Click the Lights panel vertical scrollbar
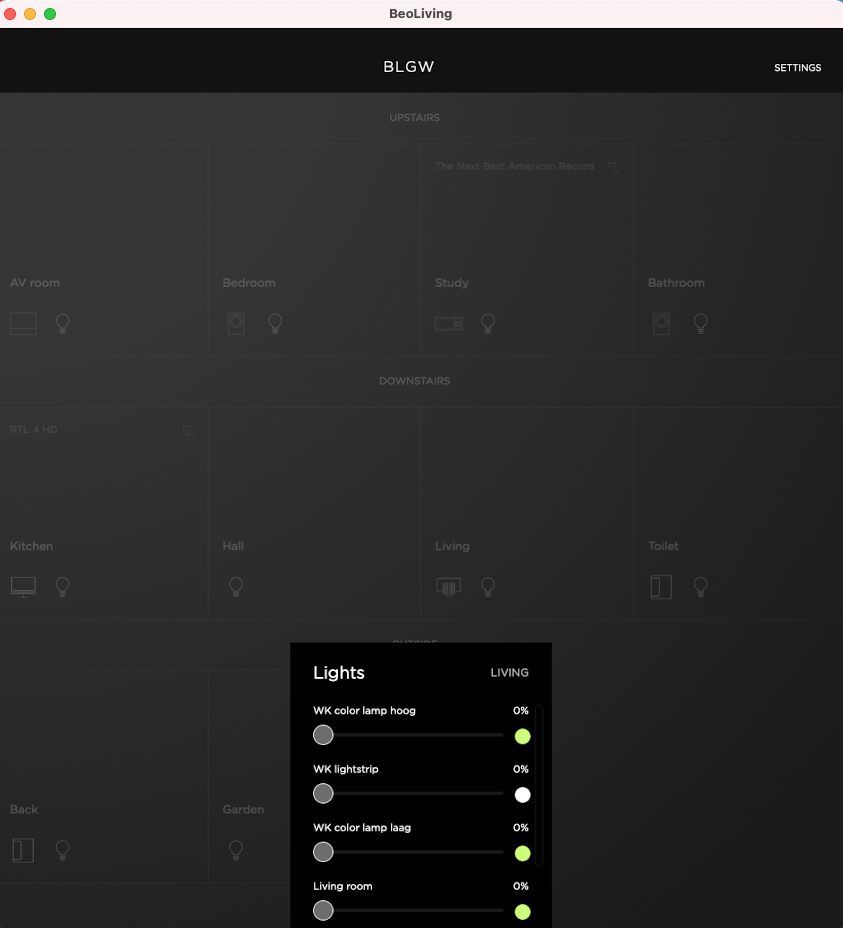Image resolution: width=843 pixels, height=928 pixels. (x=539, y=785)
